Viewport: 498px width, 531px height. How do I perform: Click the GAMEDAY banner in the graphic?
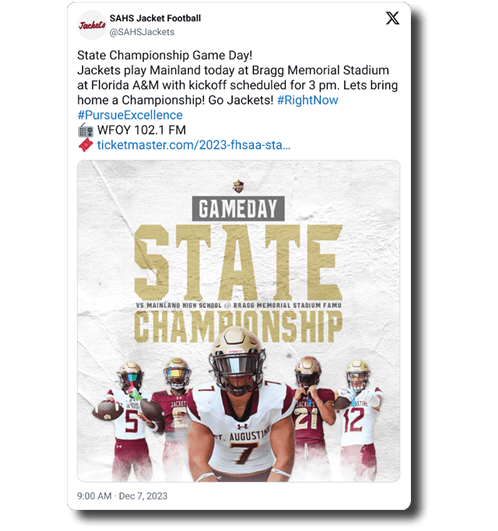coord(238,209)
